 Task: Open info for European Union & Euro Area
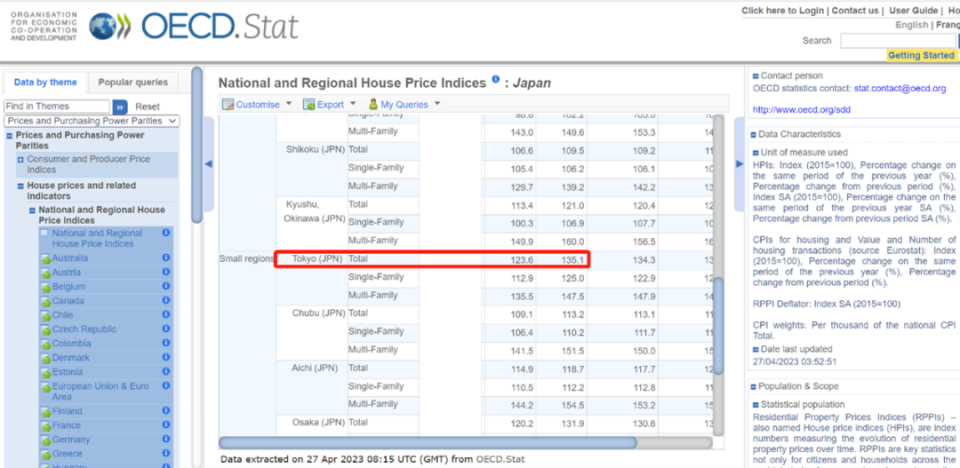(x=166, y=386)
